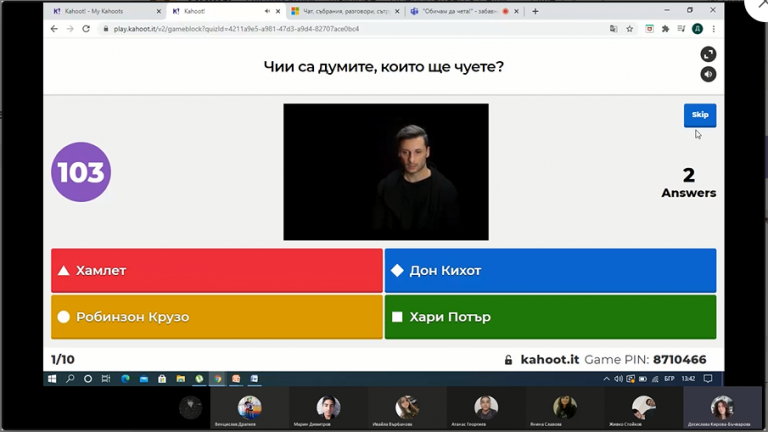Click the purple countdown timer circle
768x432 pixels.
(x=81, y=172)
